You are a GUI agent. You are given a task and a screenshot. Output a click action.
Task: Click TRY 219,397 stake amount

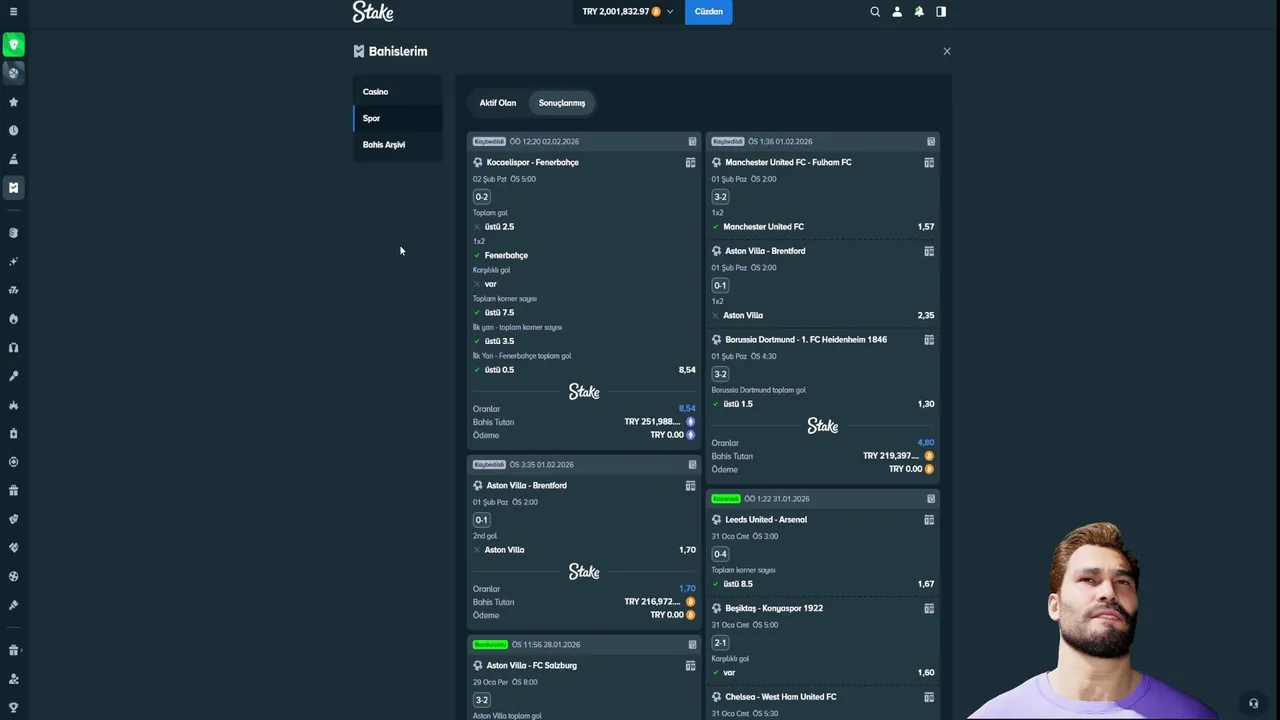click(891, 456)
